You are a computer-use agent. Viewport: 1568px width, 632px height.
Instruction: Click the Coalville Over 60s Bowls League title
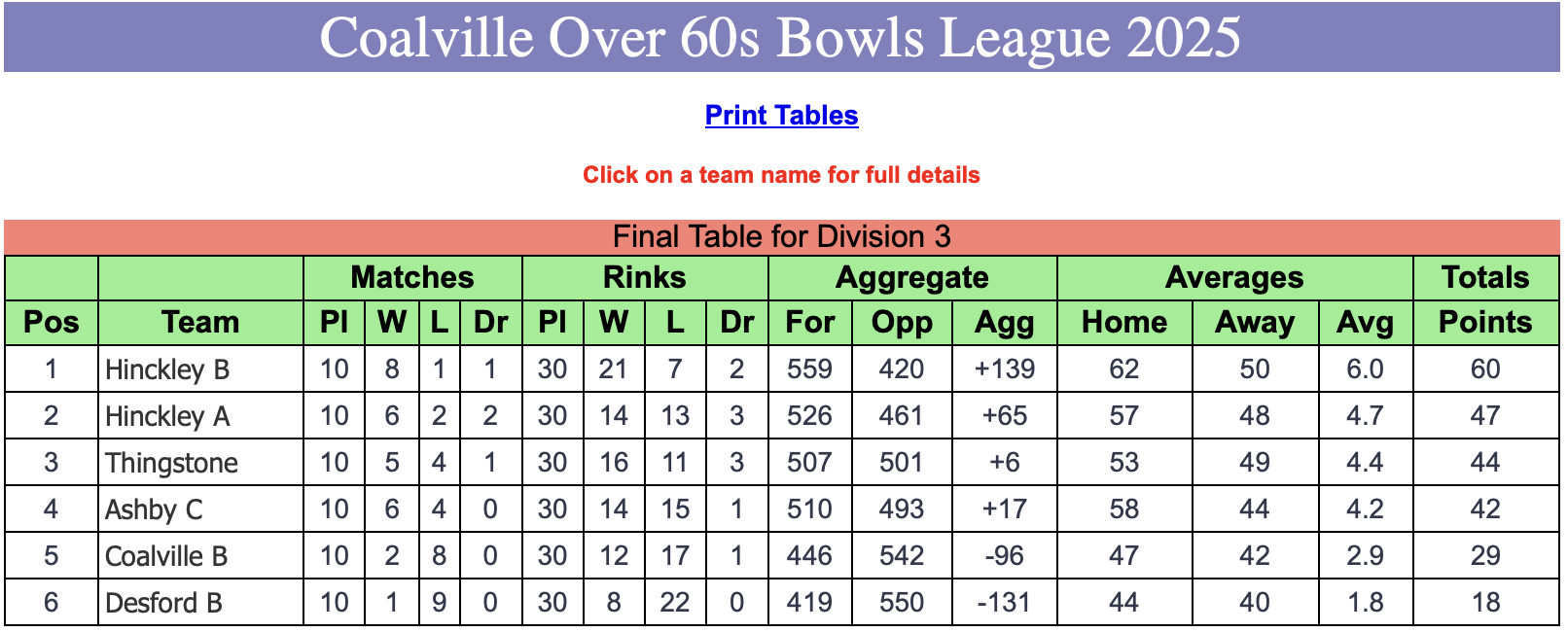point(781,37)
